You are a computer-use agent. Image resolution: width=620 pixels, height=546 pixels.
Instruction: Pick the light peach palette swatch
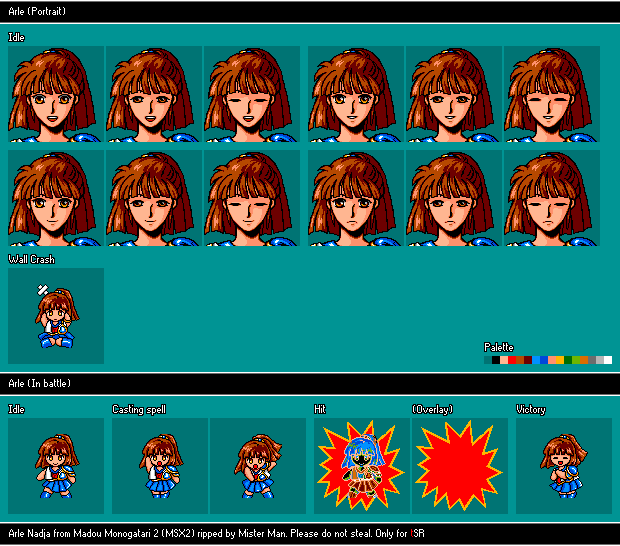504,360
